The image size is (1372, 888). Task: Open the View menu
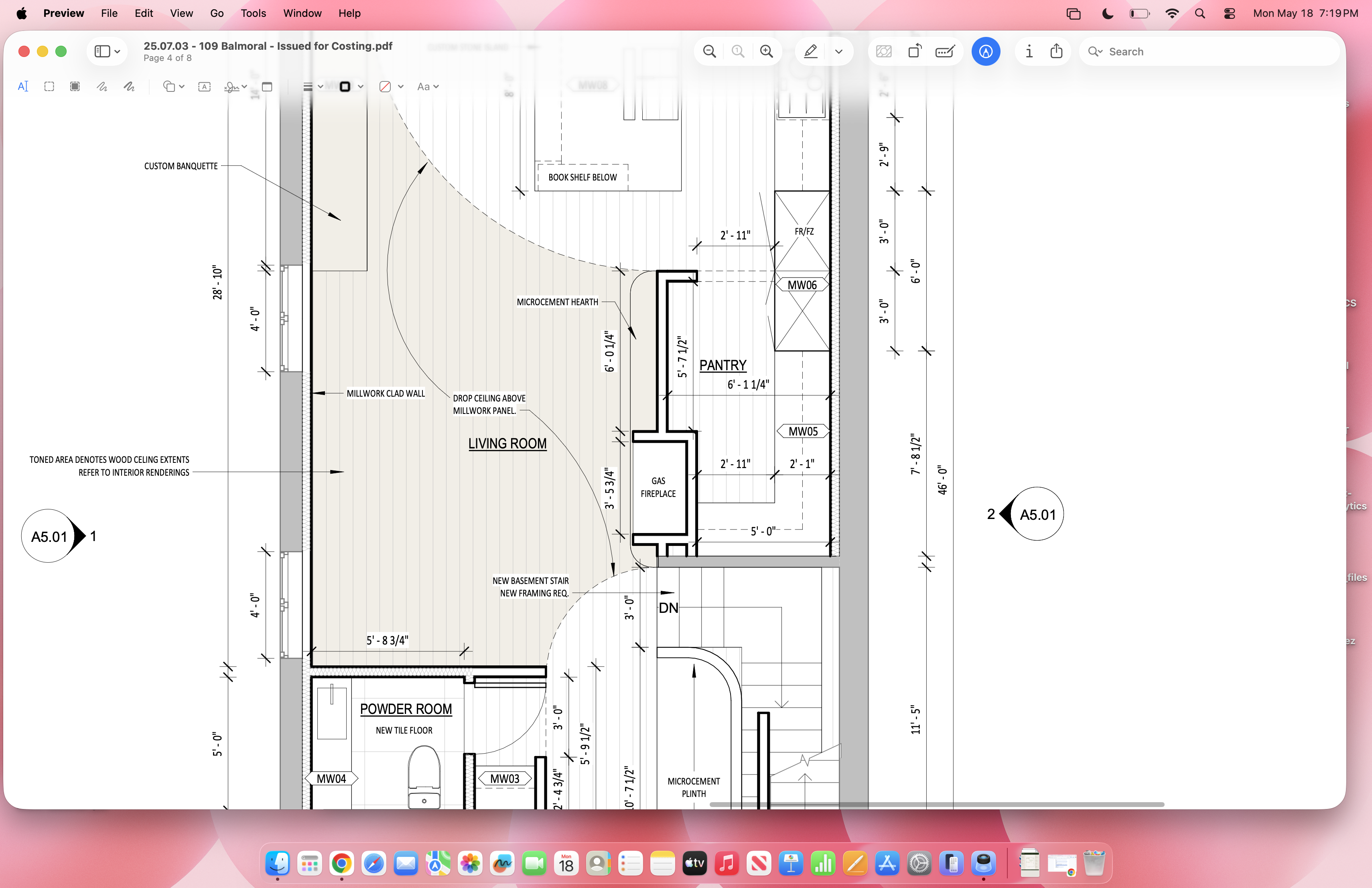[x=182, y=13]
